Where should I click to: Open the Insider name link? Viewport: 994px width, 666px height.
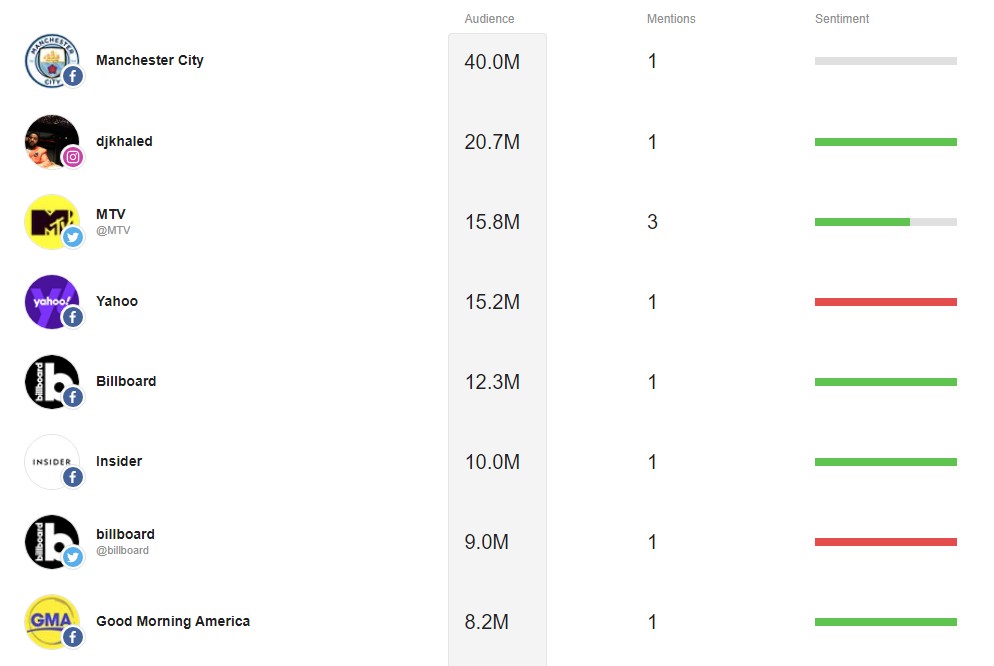coord(119,461)
